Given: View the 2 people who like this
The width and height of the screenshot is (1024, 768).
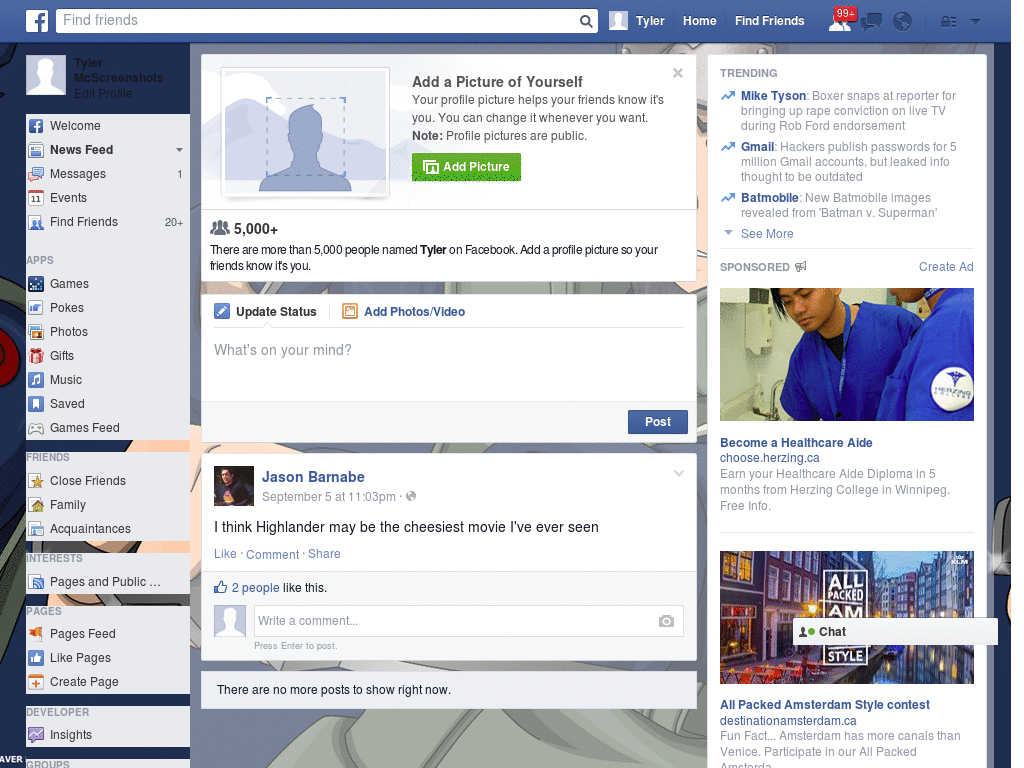Looking at the screenshot, I should click(x=255, y=588).
